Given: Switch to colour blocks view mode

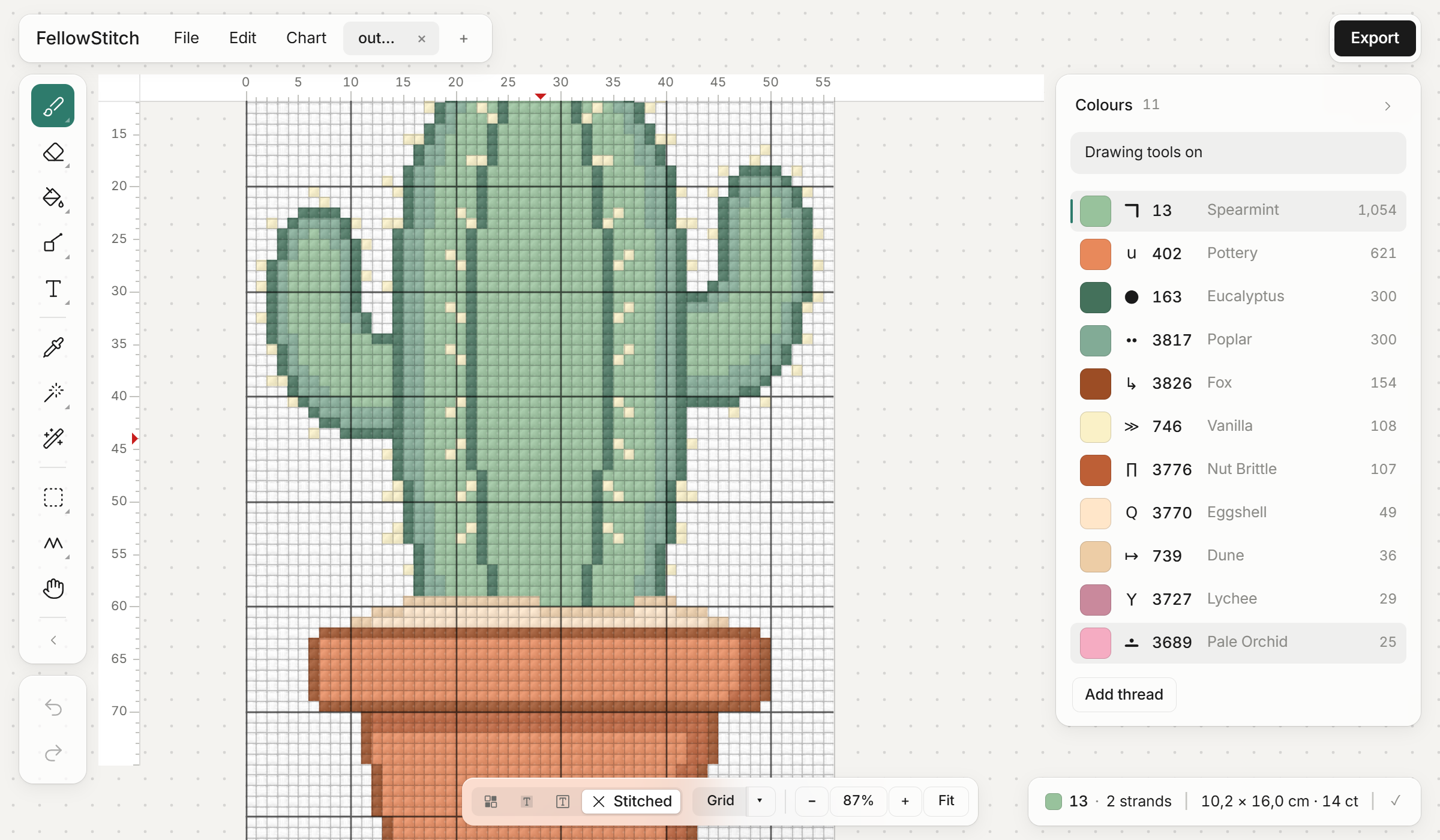Looking at the screenshot, I should [491, 802].
